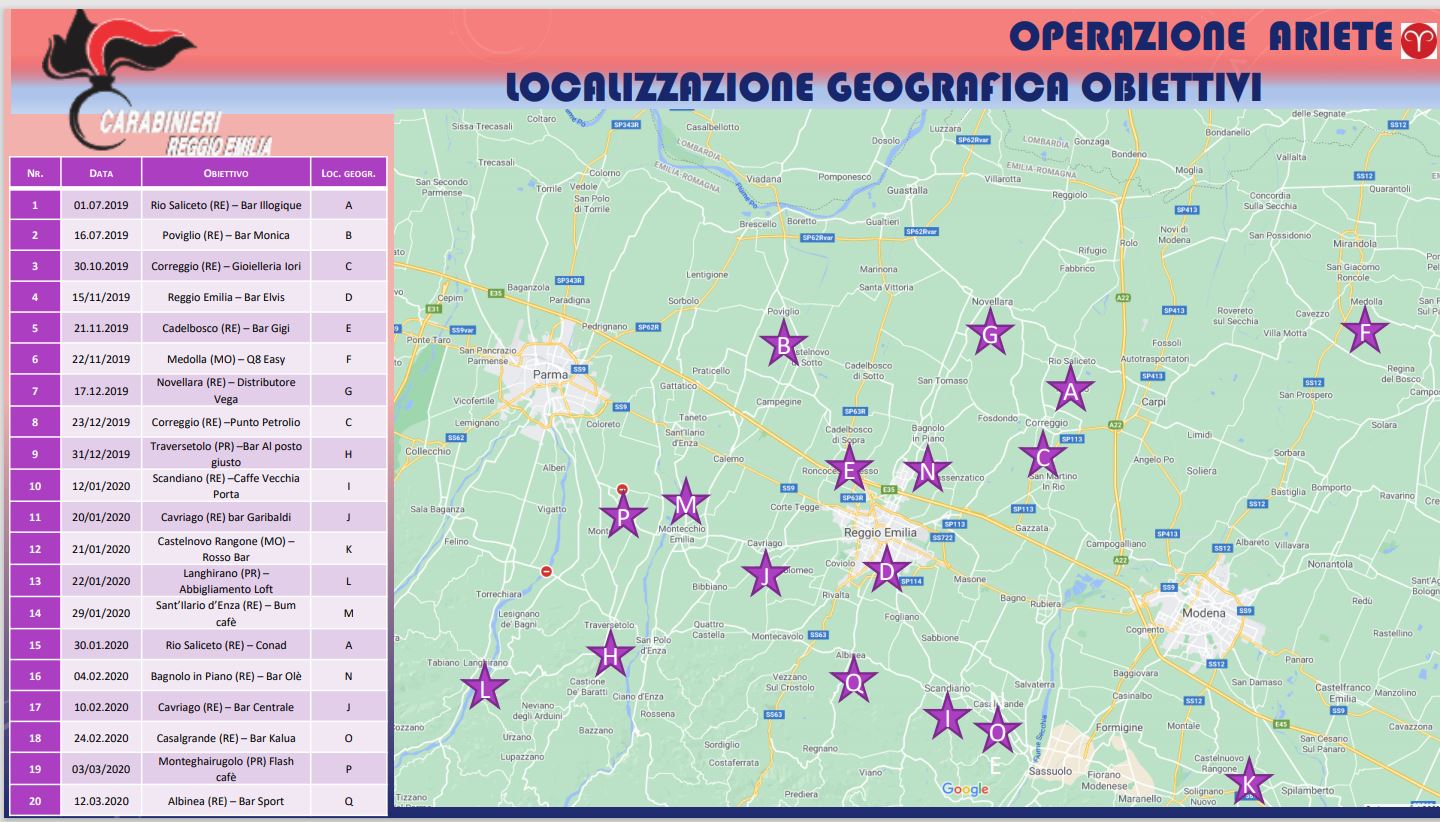Screen dimensions: 1440x822
Task: Select Cavriago (RE) bar Garibaldi cell
Action: 226,517
